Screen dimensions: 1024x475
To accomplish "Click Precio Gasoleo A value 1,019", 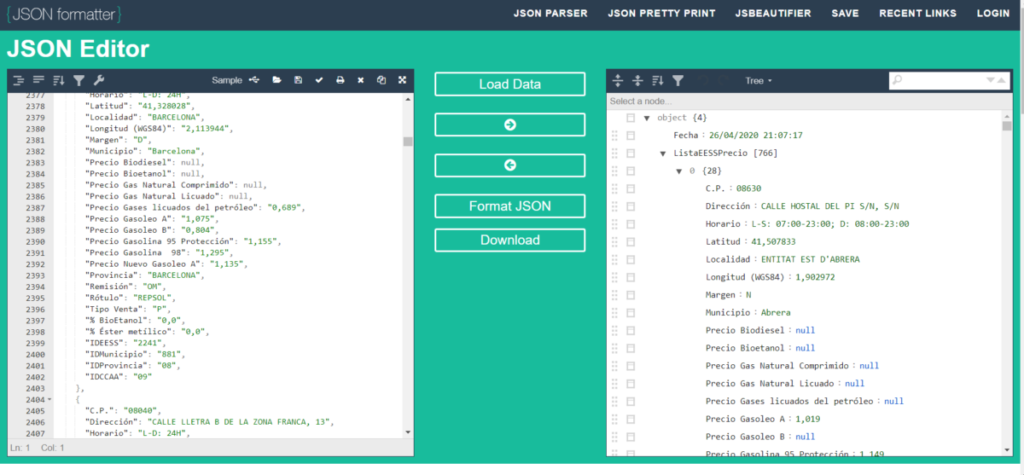I will click(808, 419).
